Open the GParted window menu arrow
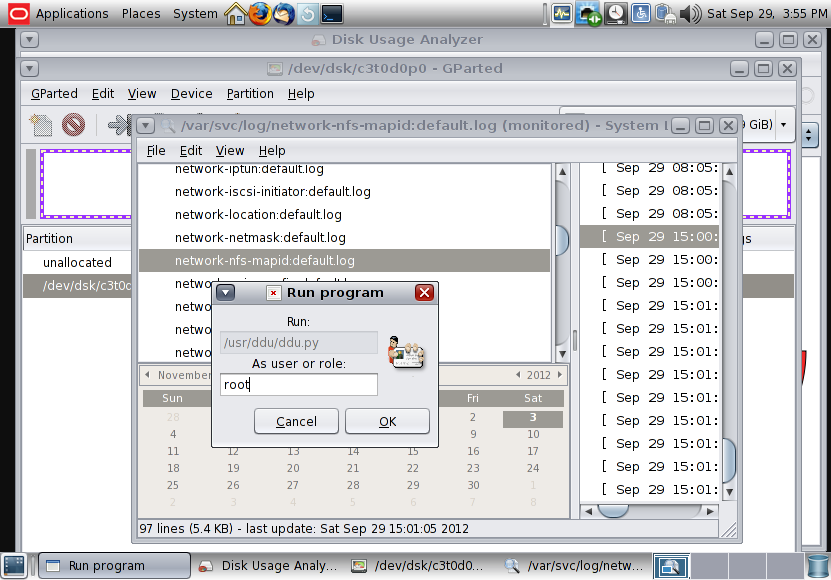 click(x=30, y=68)
